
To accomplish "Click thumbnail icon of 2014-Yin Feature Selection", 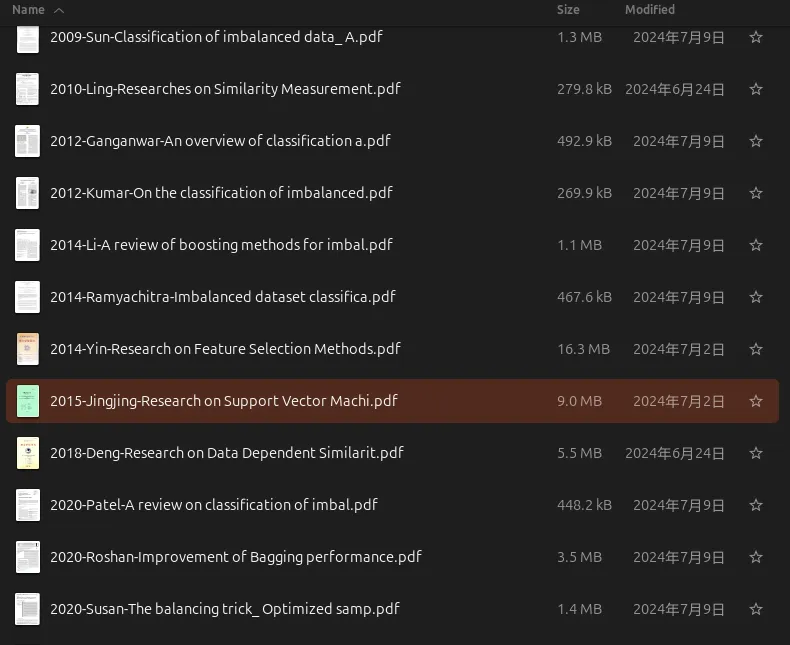I will tap(27, 349).
